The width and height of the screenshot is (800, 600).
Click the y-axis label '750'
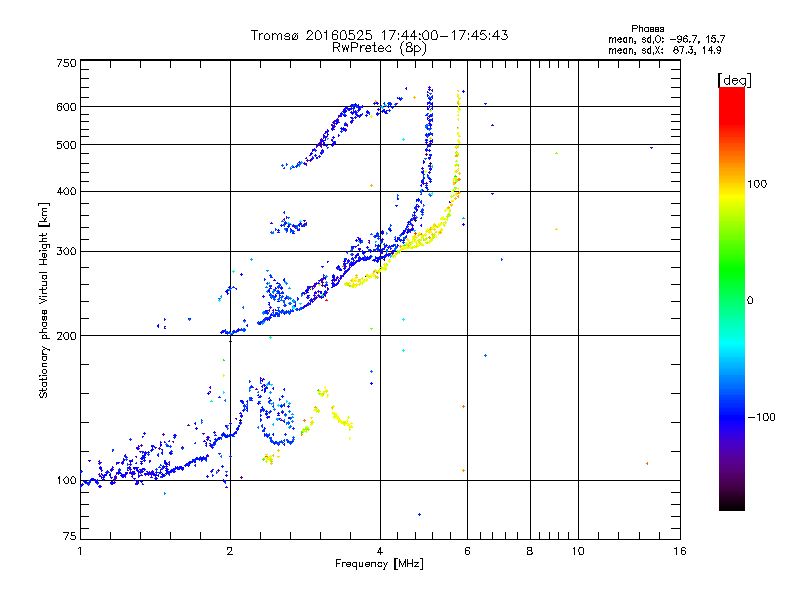[x=66, y=63]
